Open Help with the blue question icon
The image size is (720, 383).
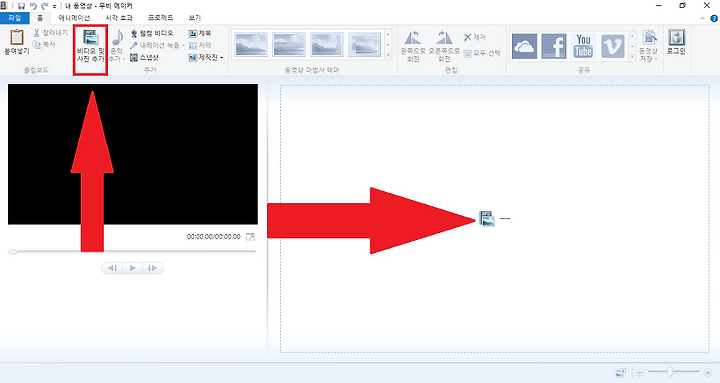[714, 18]
